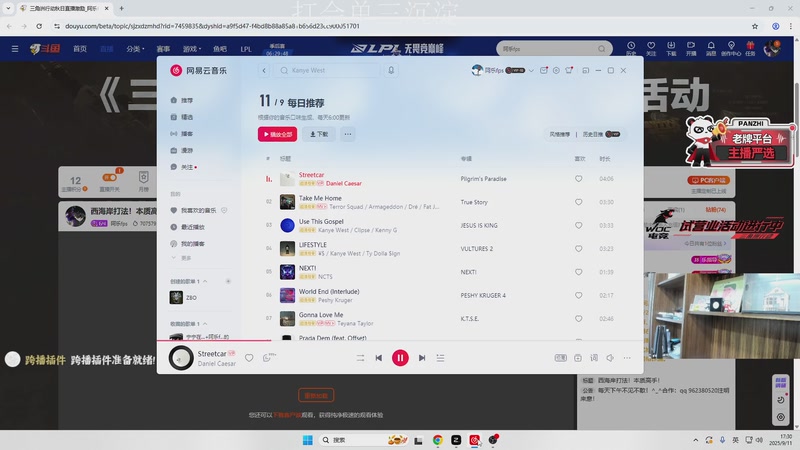Like the World End (Interlude) song
The image size is (800, 450).
pyautogui.click(x=579, y=295)
